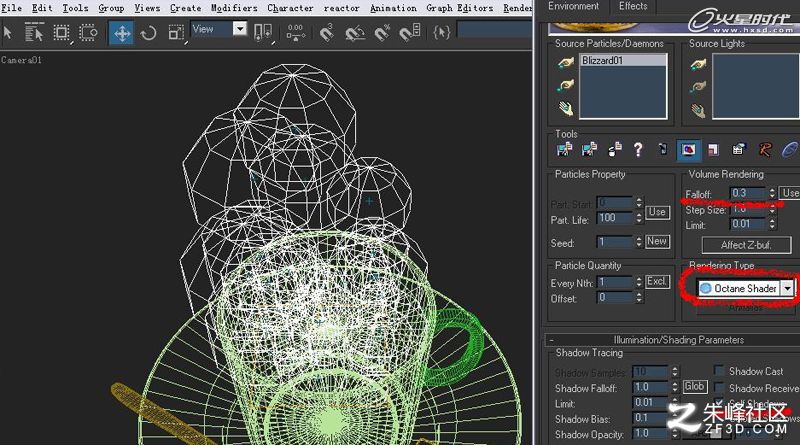This screenshot has width=800, height=445.
Task: Click the first Tools load-settings icon
Action: tap(564, 150)
